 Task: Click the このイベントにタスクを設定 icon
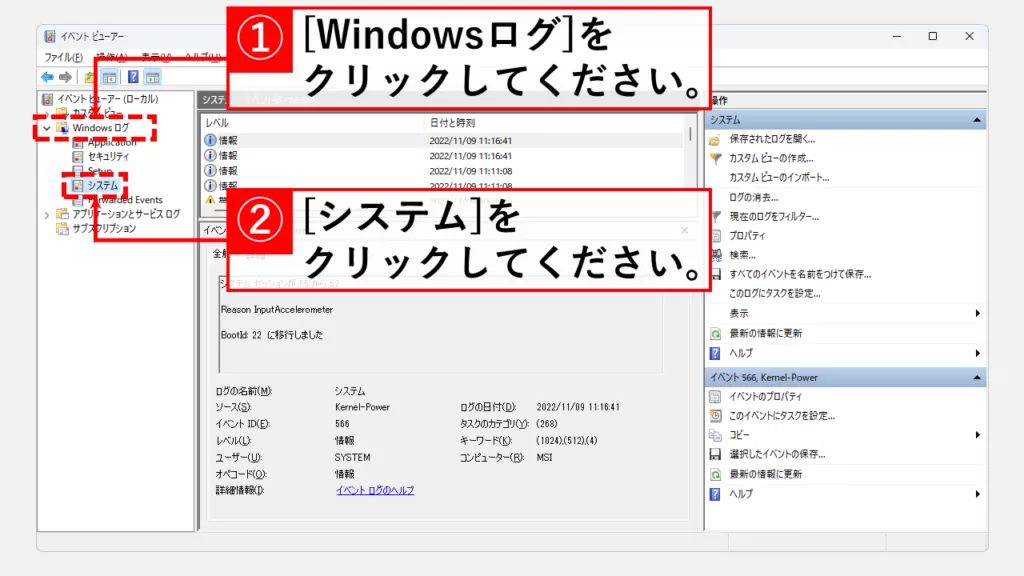point(715,415)
